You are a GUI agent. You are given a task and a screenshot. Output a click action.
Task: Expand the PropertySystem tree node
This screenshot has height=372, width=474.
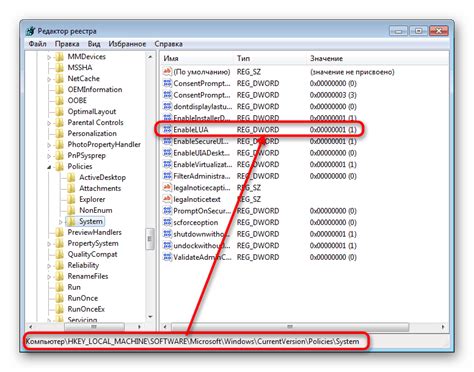(49, 244)
